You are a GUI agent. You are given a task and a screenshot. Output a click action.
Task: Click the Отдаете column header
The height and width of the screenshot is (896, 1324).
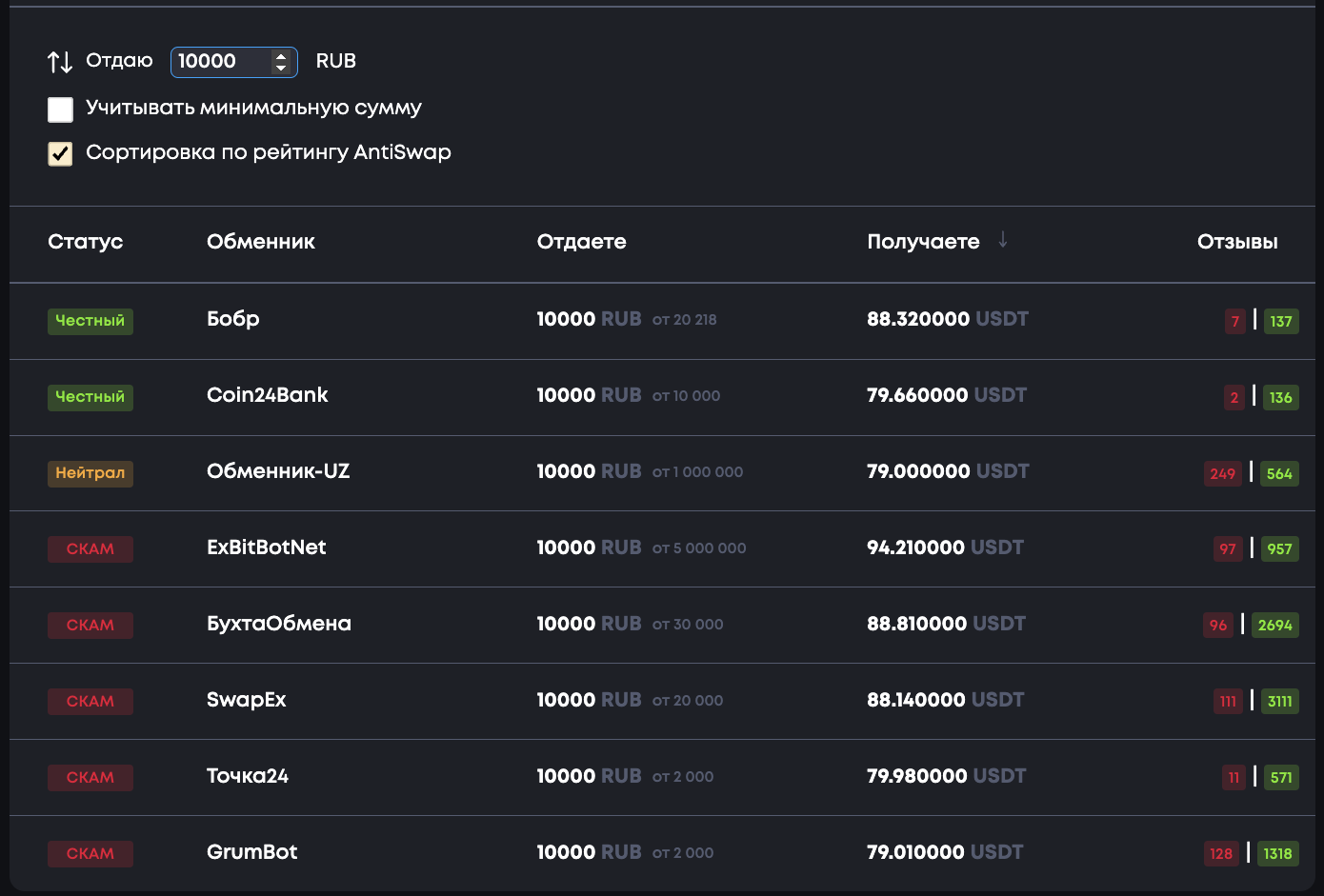click(x=582, y=242)
